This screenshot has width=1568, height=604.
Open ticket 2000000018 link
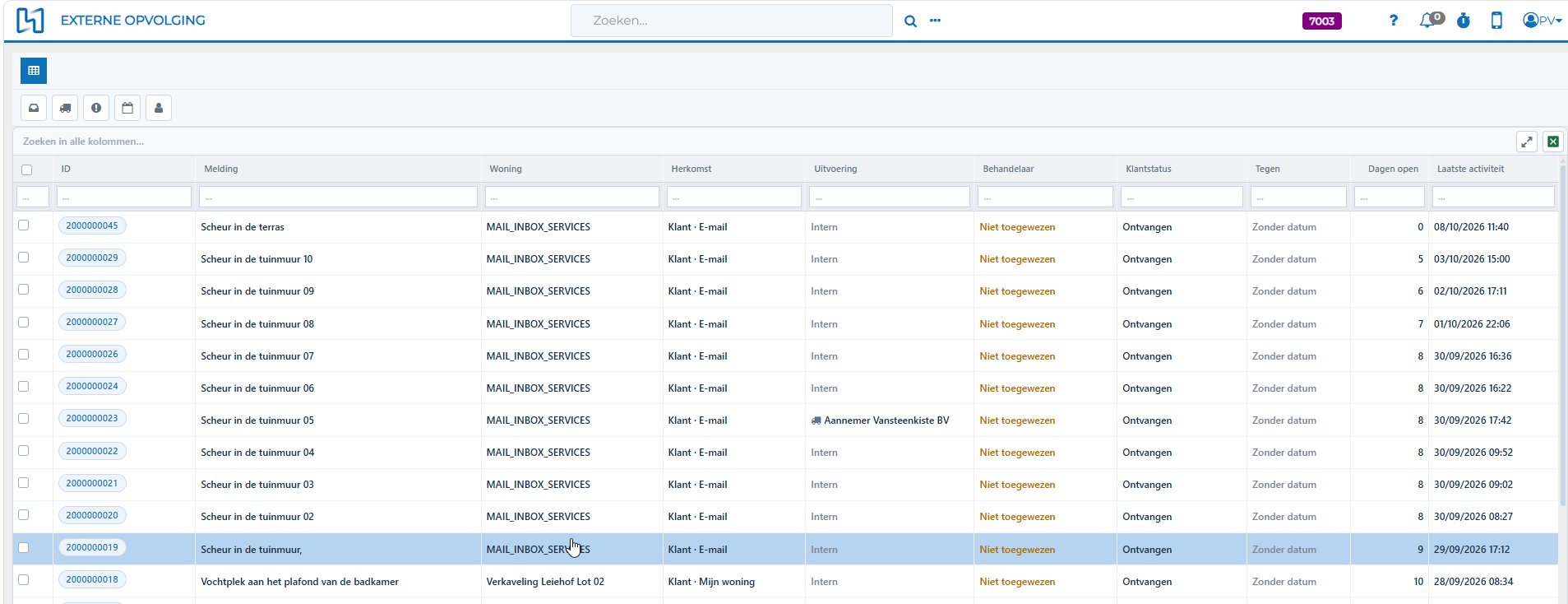[x=92, y=579]
